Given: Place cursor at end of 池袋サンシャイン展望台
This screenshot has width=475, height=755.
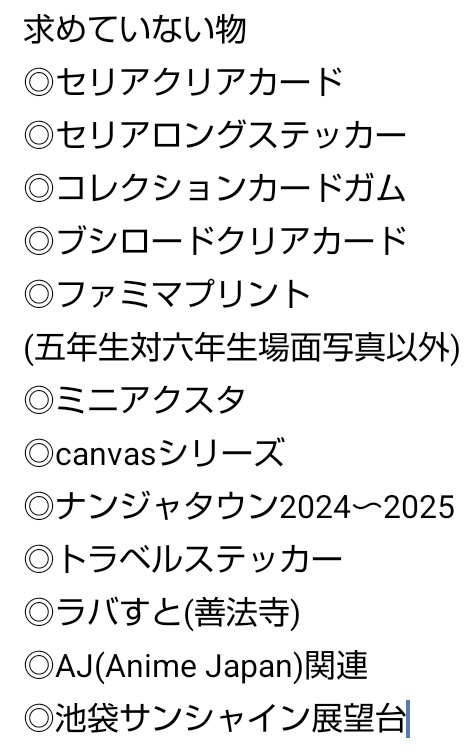Looking at the screenshot, I should [407, 719].
